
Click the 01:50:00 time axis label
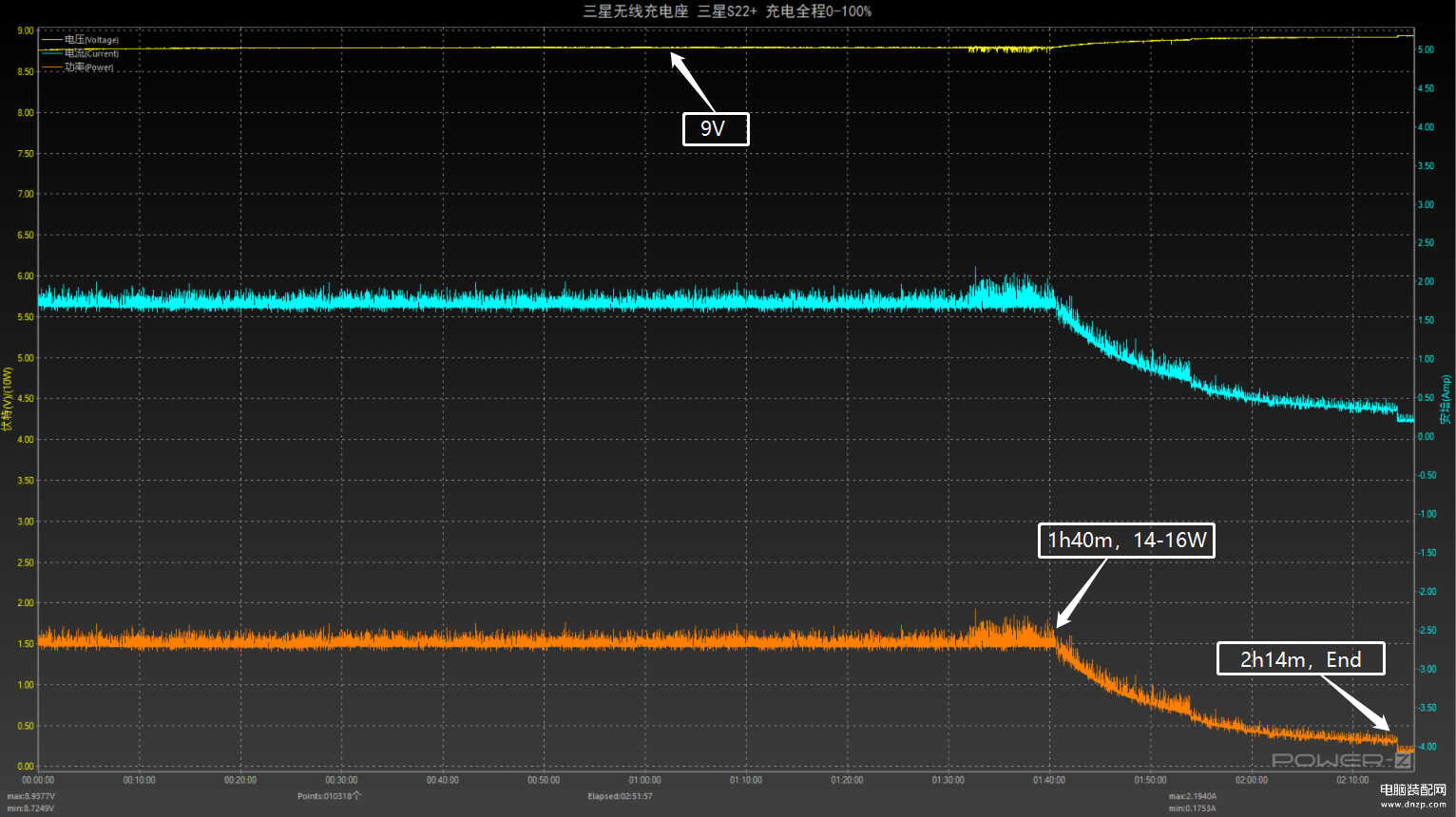[1150, 780]
